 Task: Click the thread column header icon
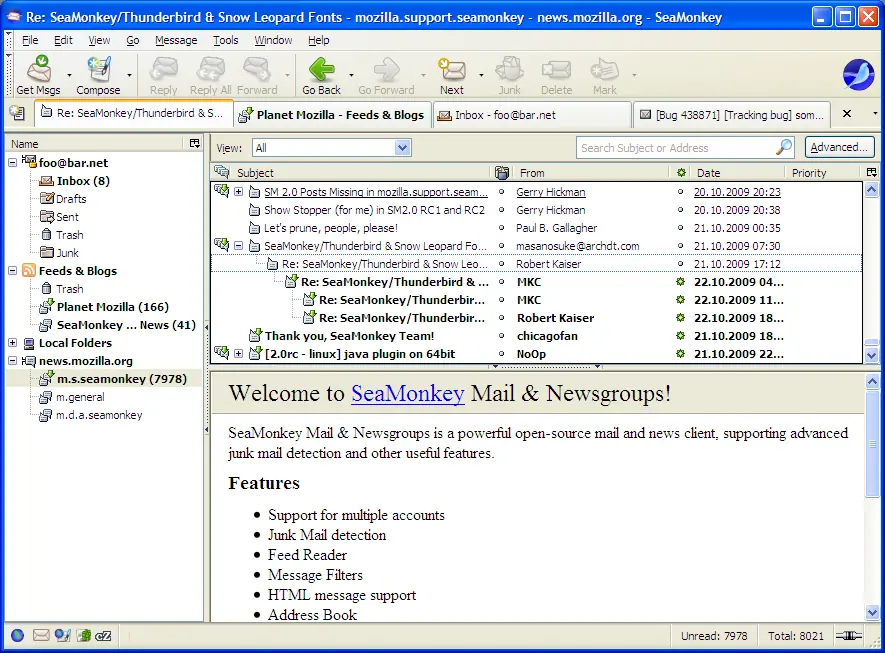(x=222, y=172)
